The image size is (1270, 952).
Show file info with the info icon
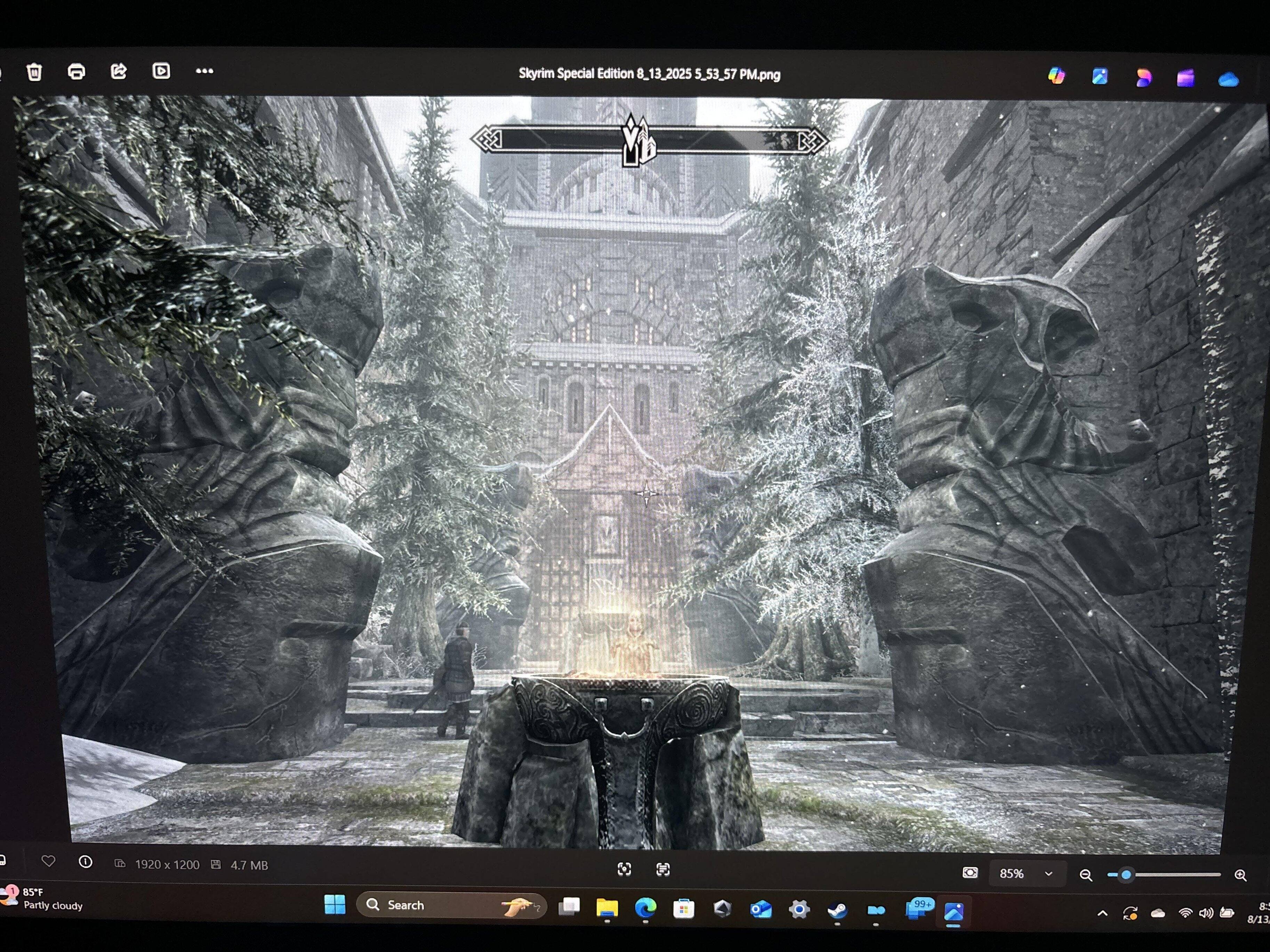[86, 861]
